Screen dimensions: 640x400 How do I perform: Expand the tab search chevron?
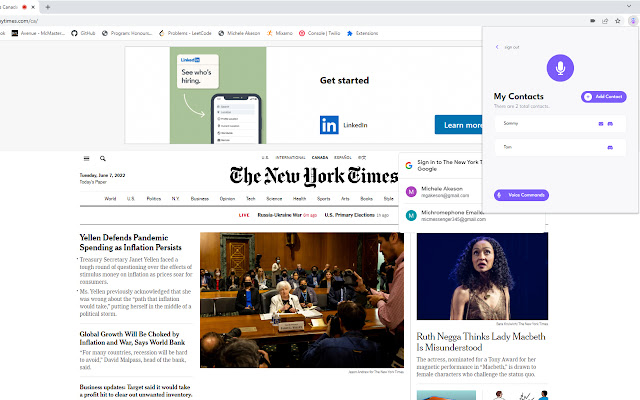(629, 6)
